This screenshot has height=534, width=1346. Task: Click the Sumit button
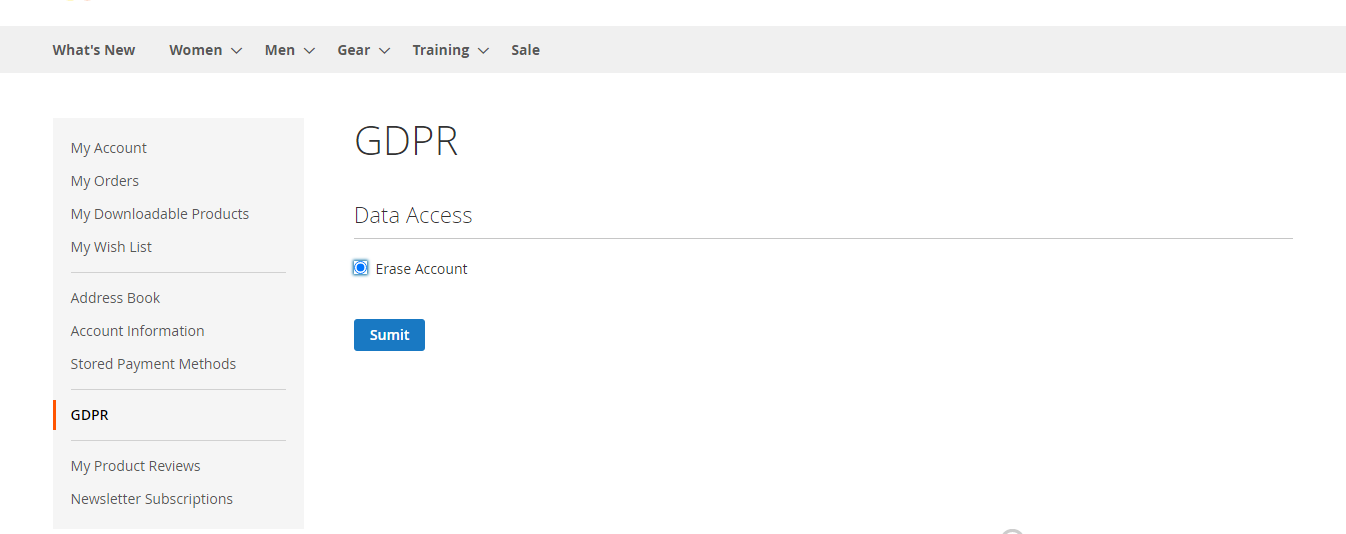389,335
